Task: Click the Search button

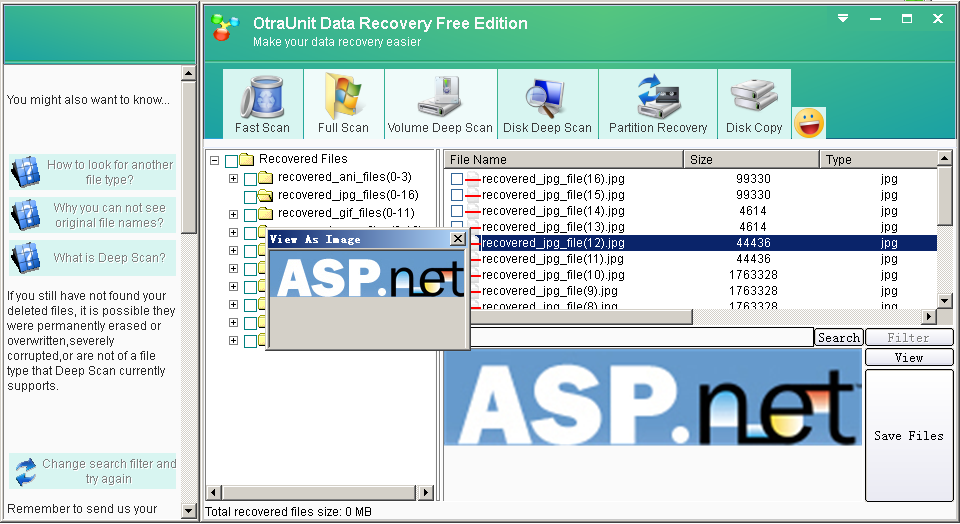Action: [x=839, y=337]
